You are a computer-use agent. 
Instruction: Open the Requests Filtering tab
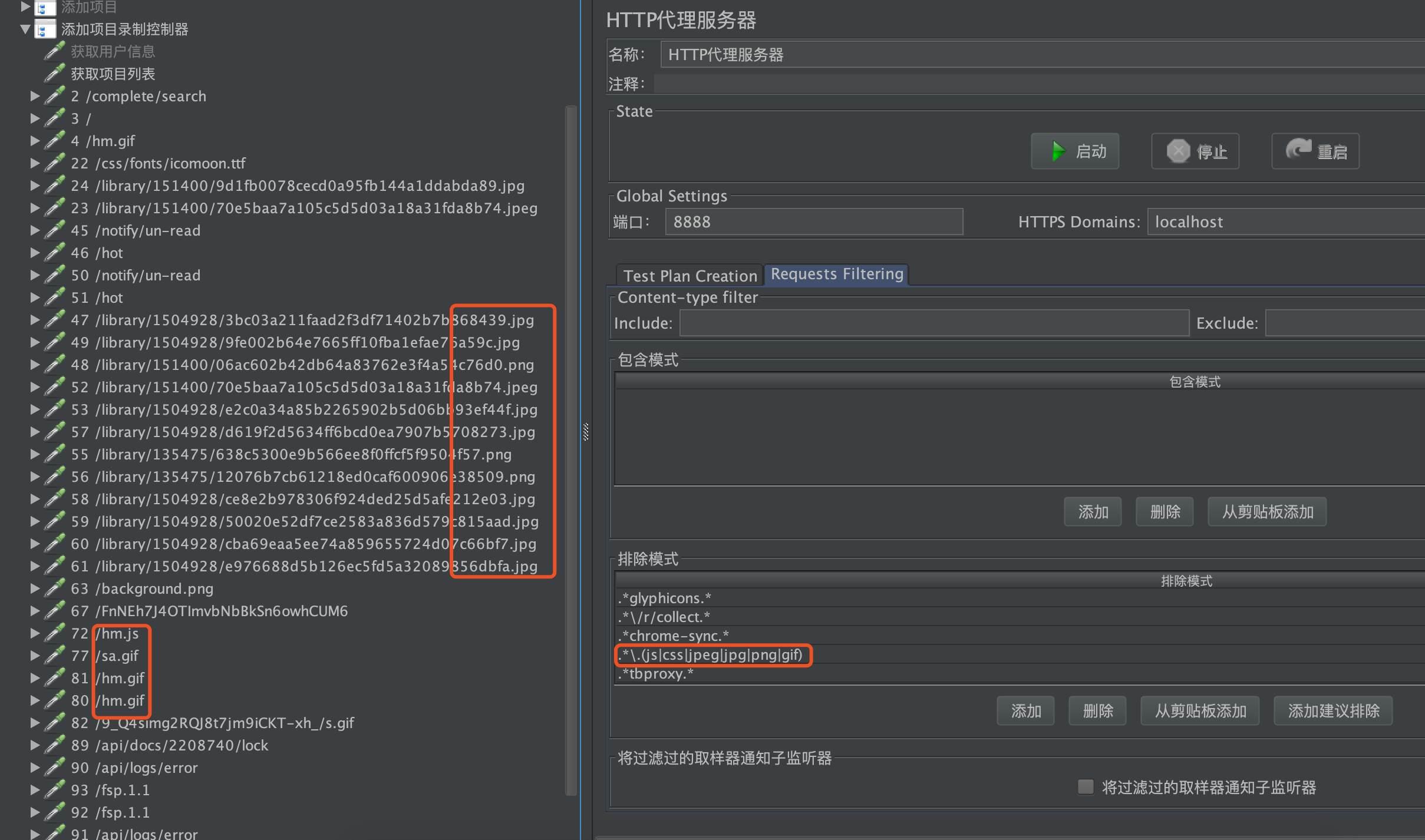point(836,275)
